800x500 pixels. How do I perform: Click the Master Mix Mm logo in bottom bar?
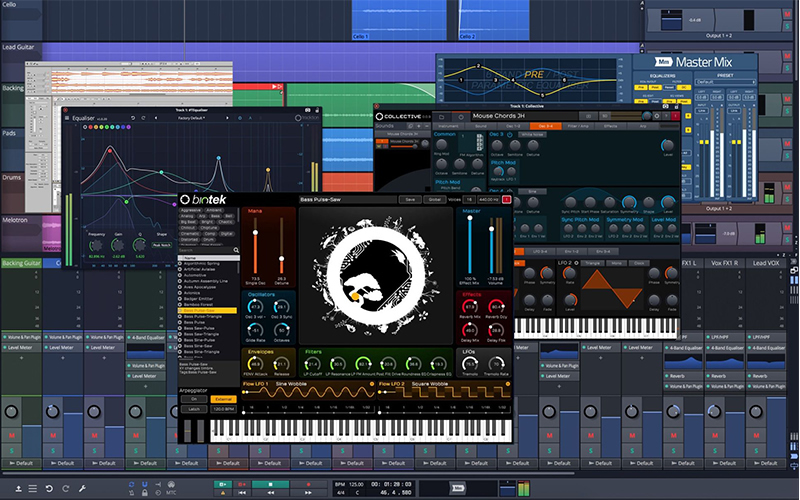tap(457, 488)
